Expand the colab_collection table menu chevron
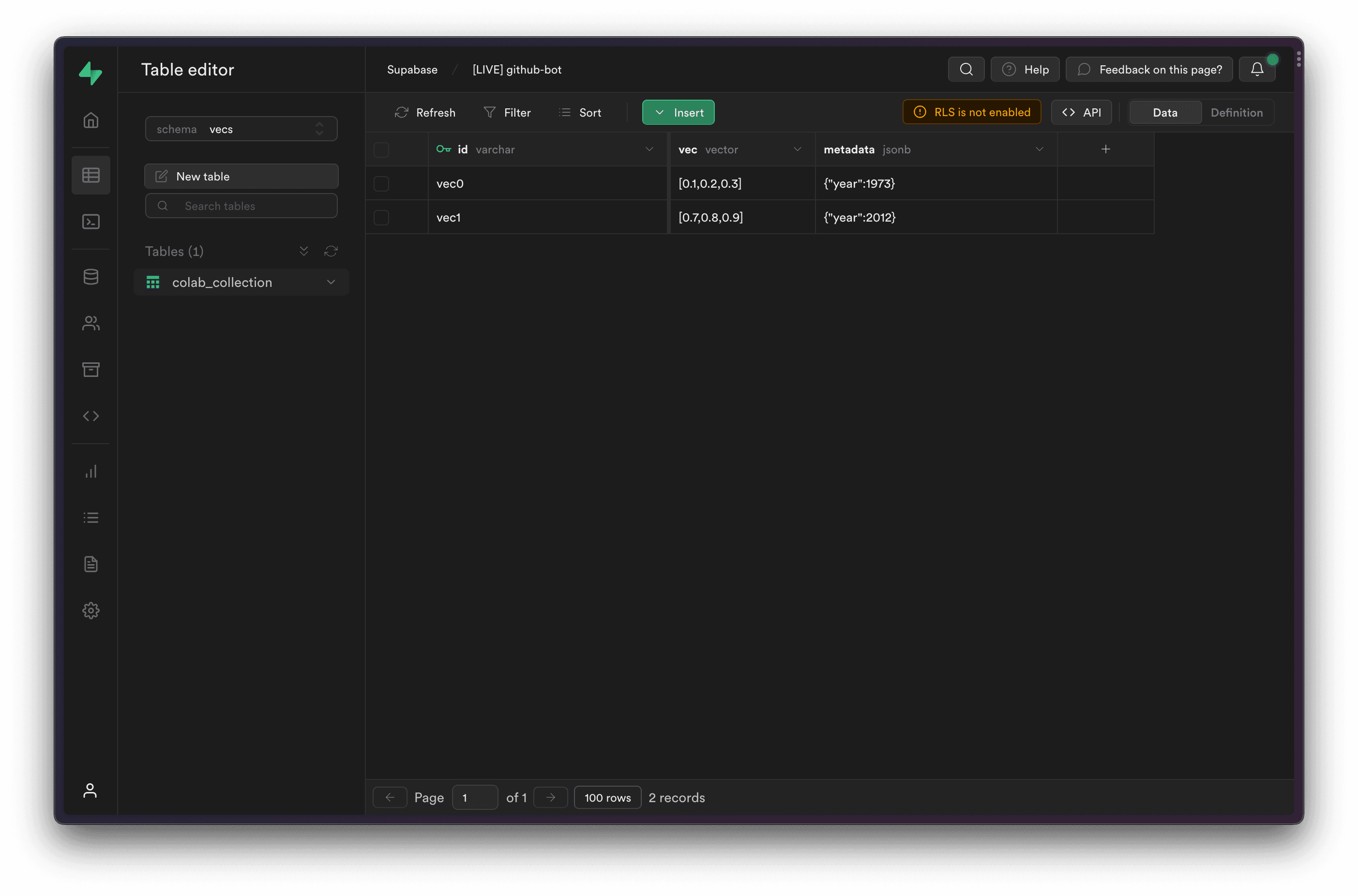 pos(331,282)
